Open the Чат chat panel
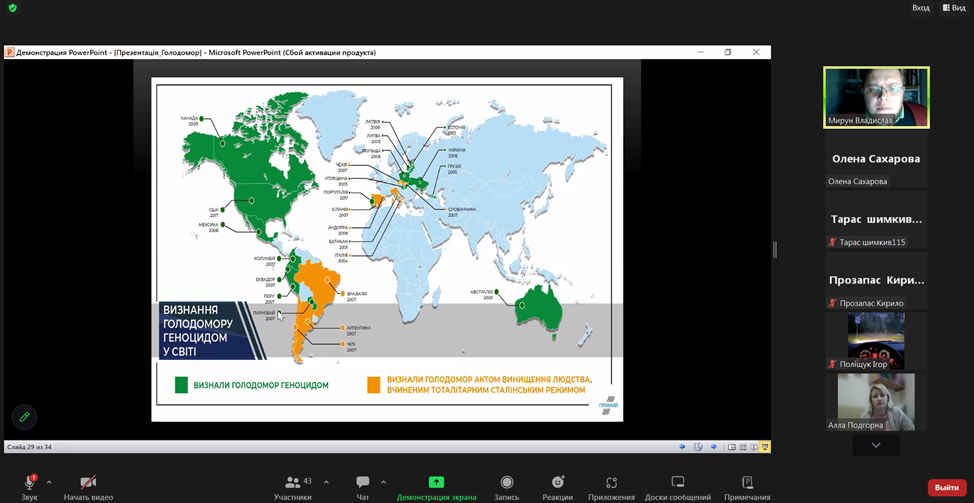974x503 pixels. (362, 485)
